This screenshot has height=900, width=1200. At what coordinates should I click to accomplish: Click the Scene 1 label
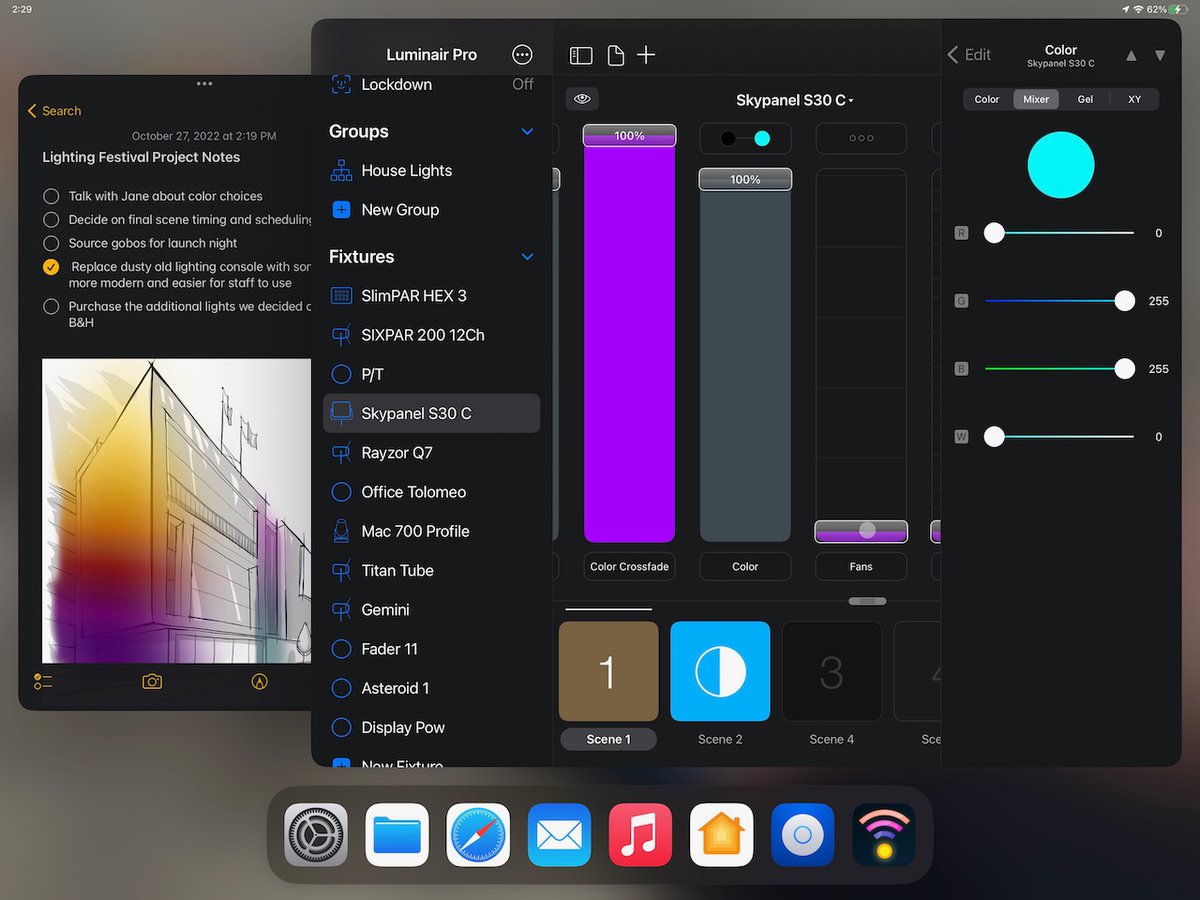[608, 739]
